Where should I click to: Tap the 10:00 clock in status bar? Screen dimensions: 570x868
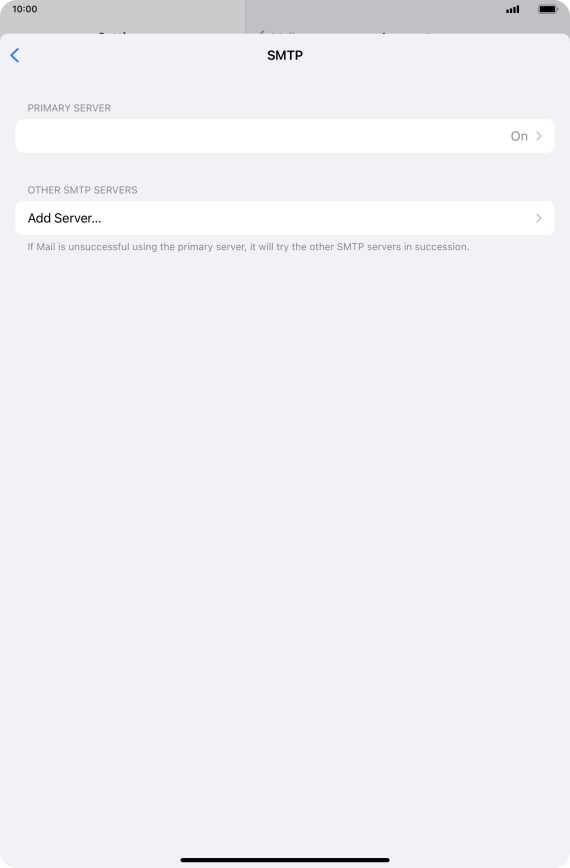25,9
